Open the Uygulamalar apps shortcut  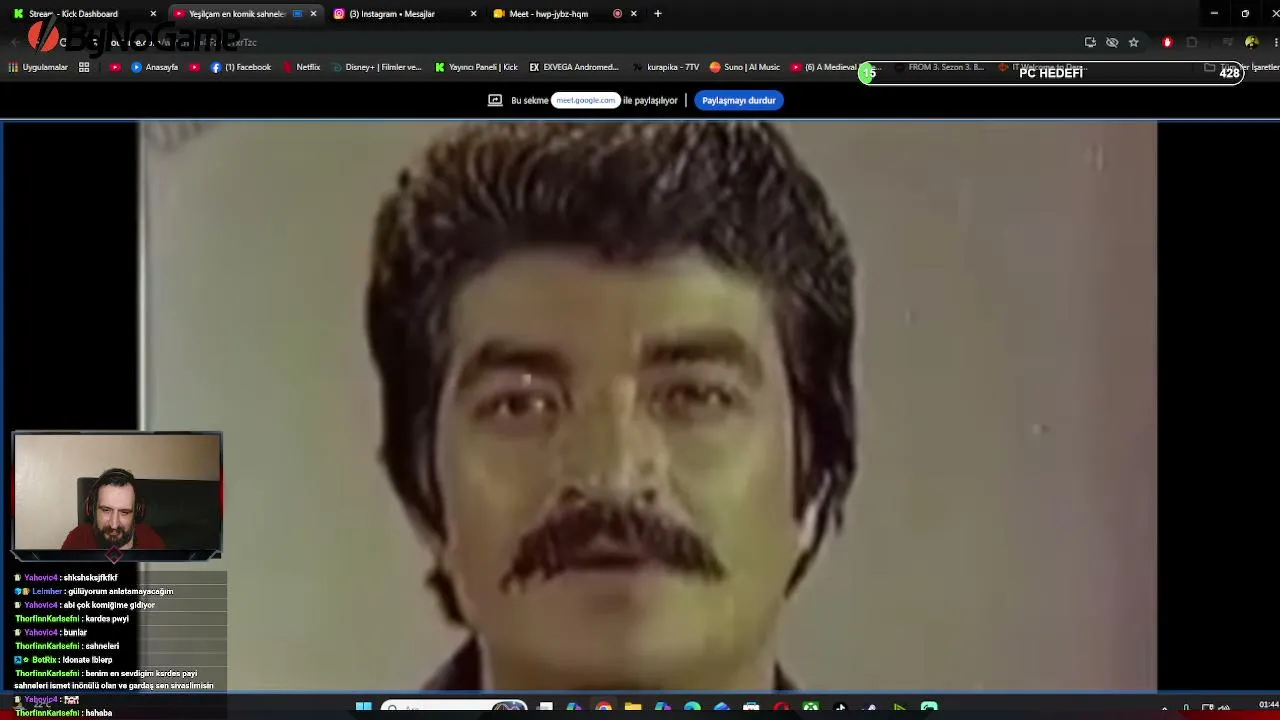pyautogui.click(x=38, y=67)
